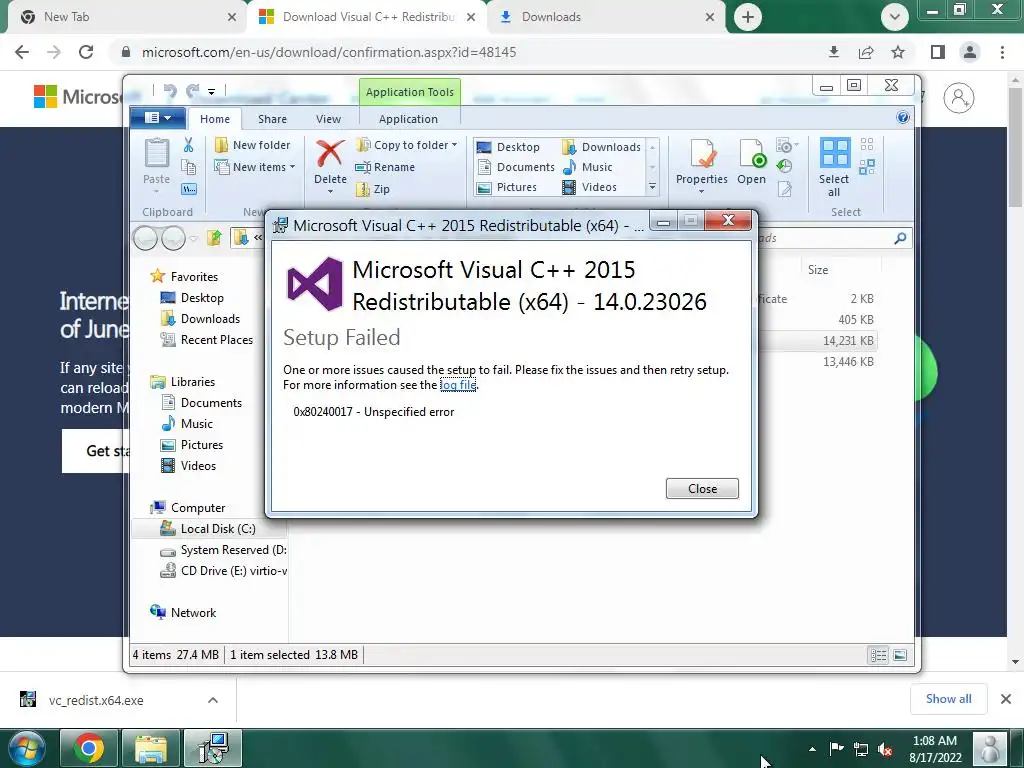This screenshot has height=768, width=1024.
Task: Click the History icon in ribbon
Action: (x=784, y=167)
